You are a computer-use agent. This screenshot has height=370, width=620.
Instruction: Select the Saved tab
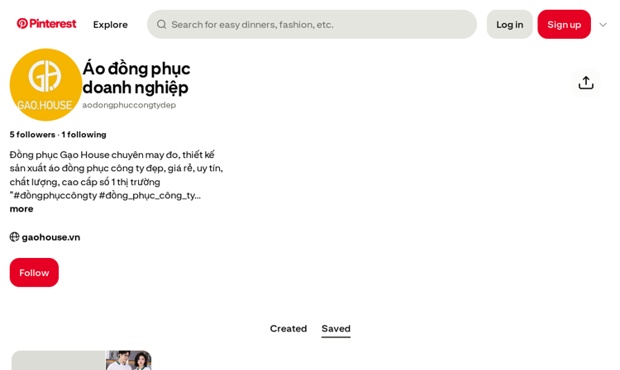[336, 328]
